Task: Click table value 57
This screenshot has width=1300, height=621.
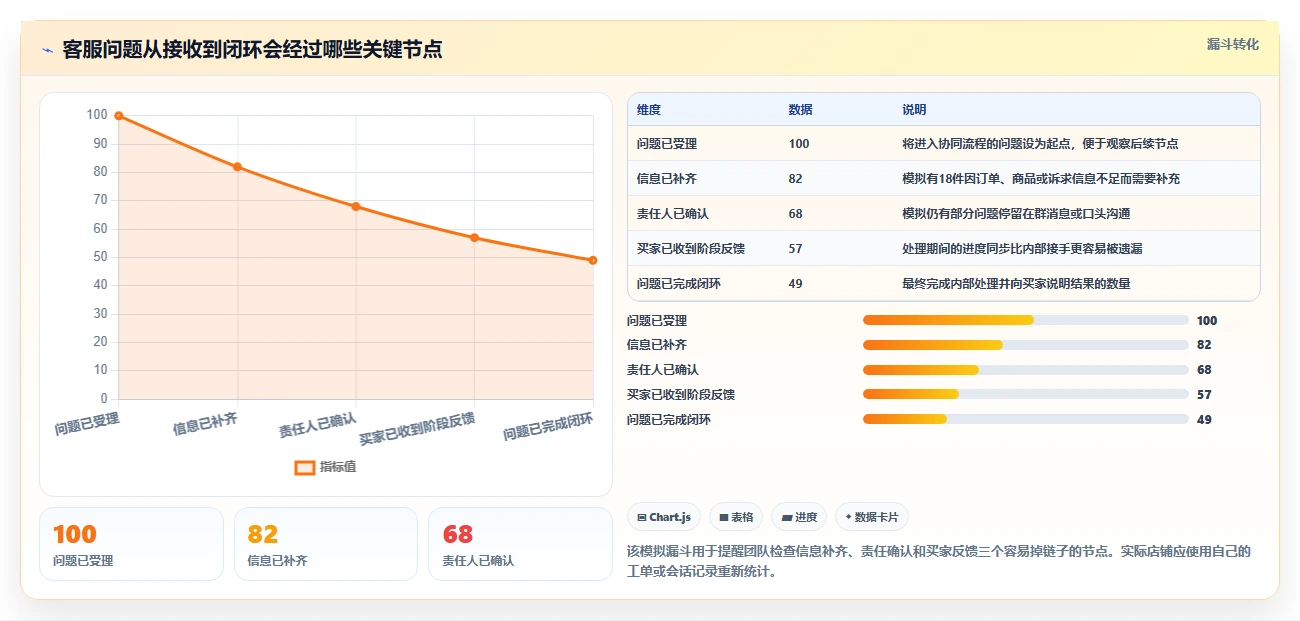Action: click(795, 249)
